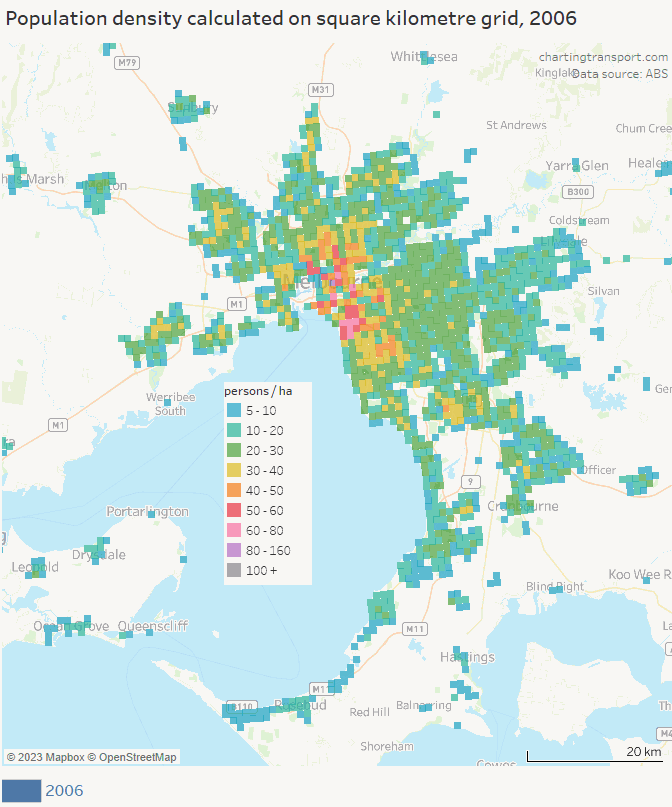Click the M1 shield near Werribee South

59,425
